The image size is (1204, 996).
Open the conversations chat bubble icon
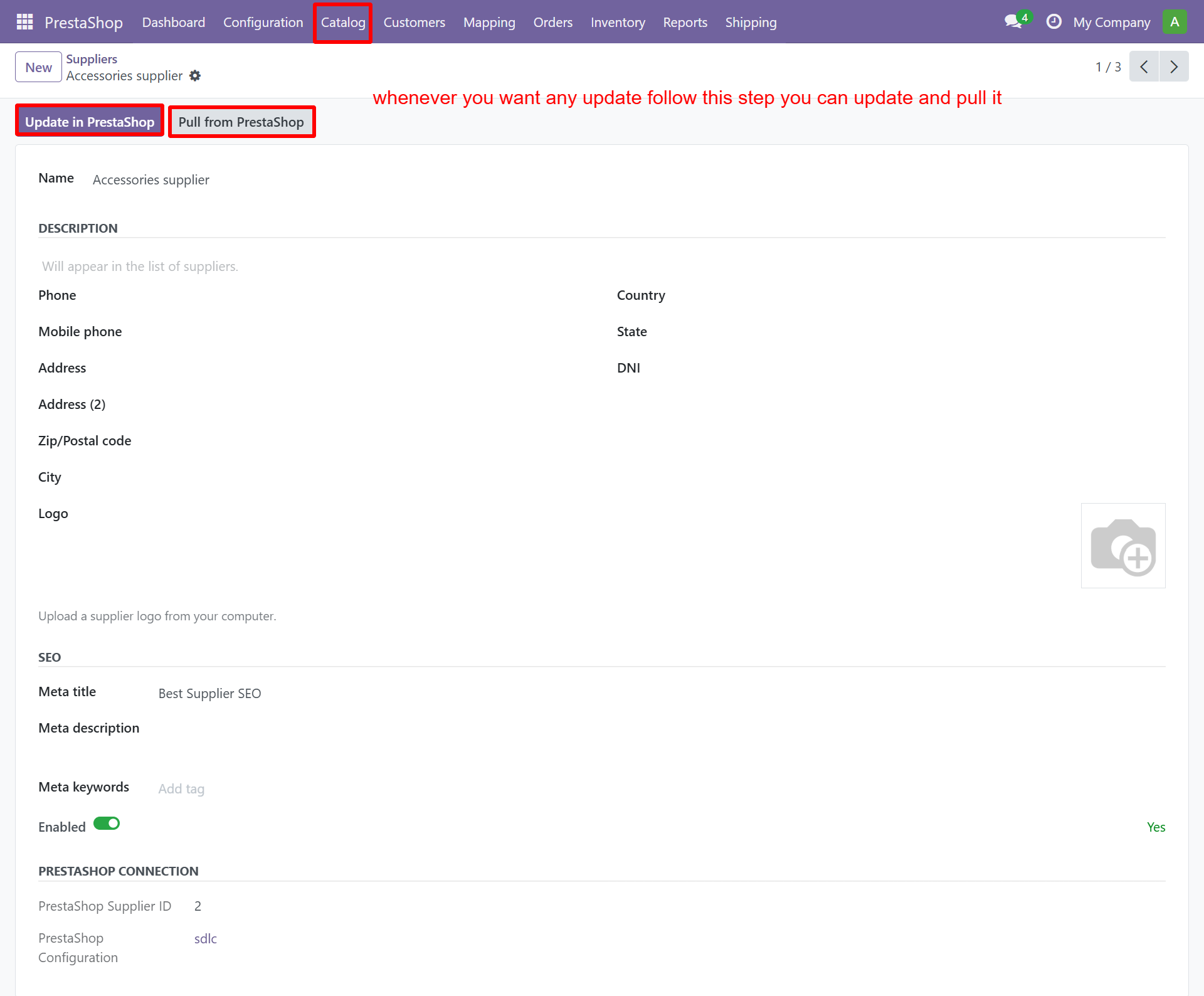click(1013, 22)
